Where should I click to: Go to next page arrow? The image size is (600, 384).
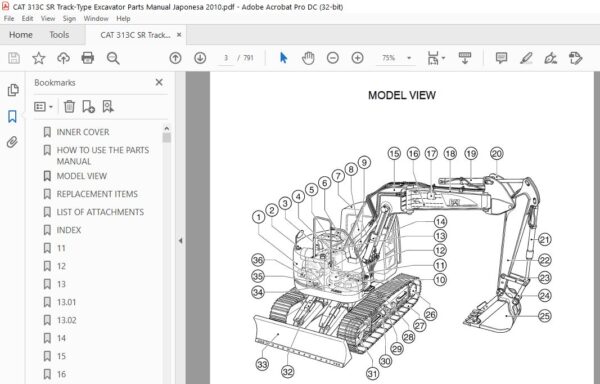pyautogui.click(x=200, y=58)
